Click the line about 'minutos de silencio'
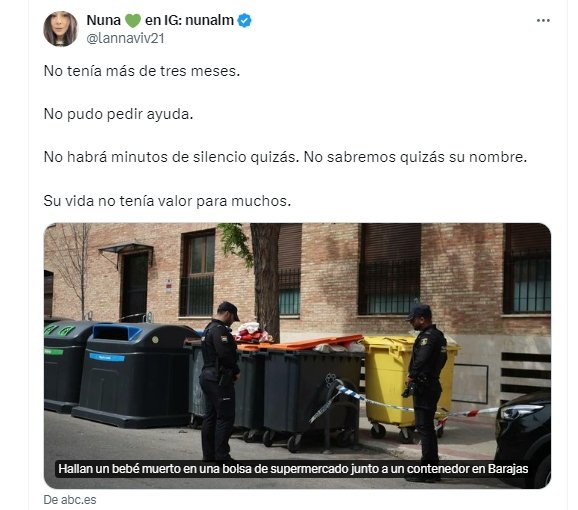This screenshot has width=578, height=510. (285, 157)
